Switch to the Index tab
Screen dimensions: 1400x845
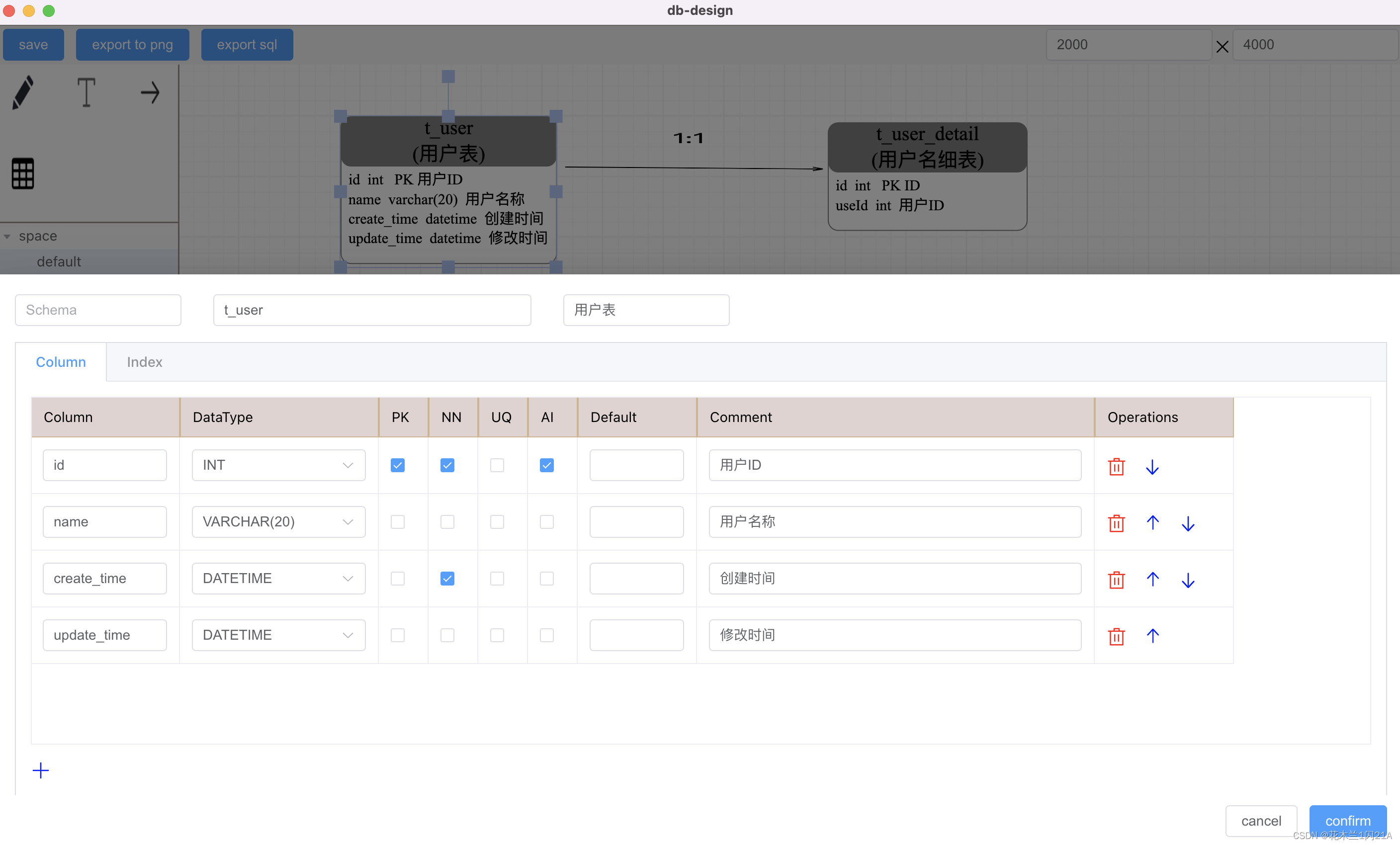pyautogui.click(x=144, y=362)
